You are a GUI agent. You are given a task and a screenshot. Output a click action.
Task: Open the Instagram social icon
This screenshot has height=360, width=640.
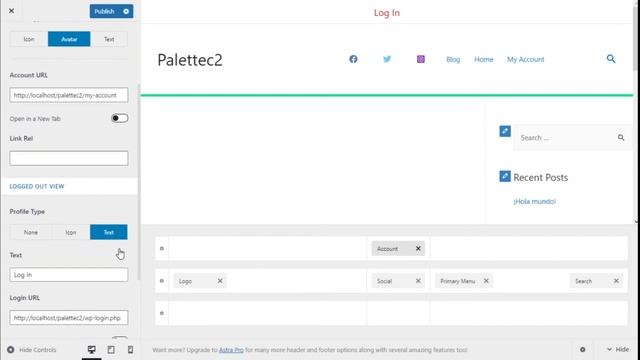(421, 59)
